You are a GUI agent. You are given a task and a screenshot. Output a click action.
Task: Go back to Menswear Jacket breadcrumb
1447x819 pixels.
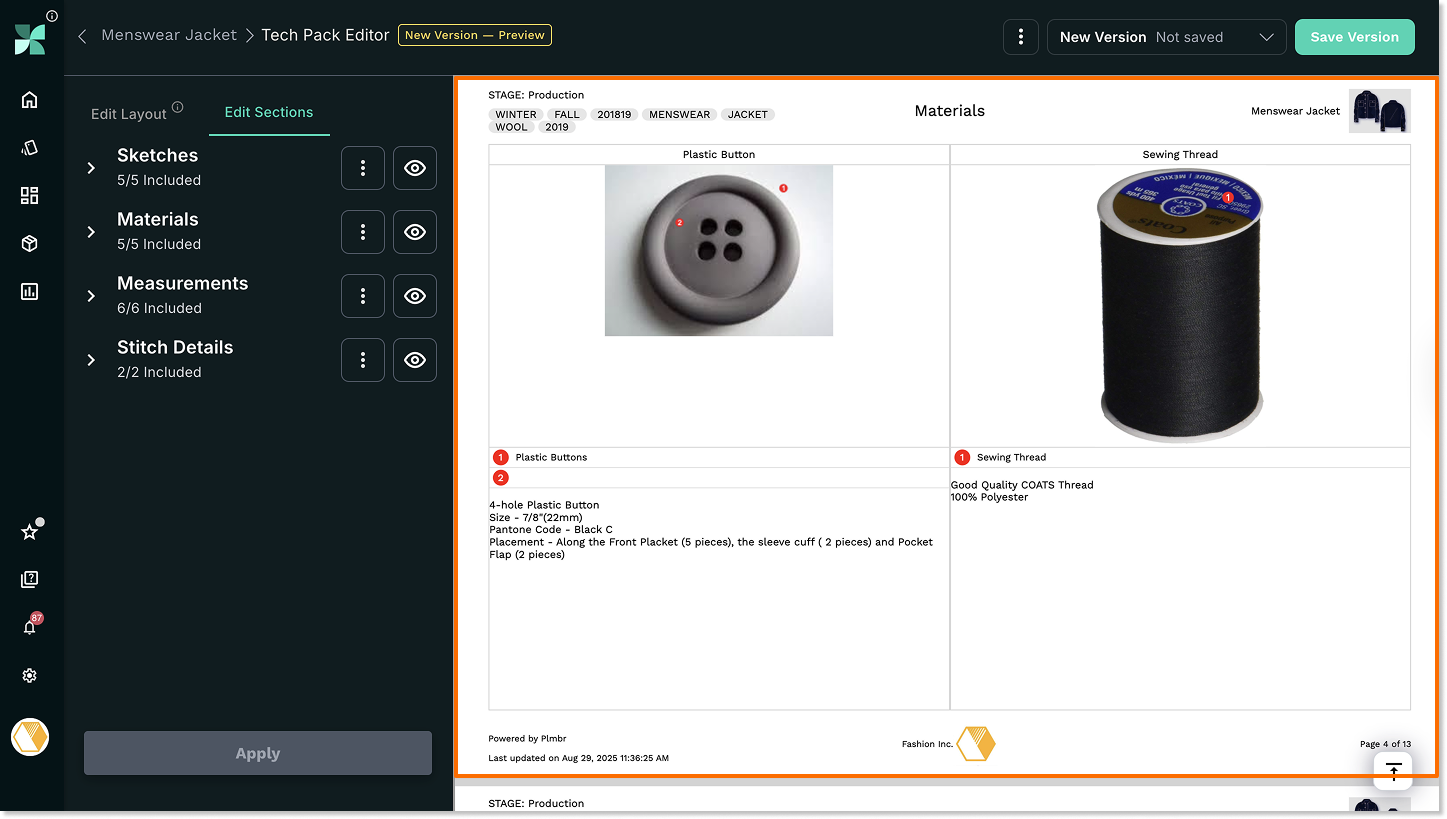tap(169, 35)
